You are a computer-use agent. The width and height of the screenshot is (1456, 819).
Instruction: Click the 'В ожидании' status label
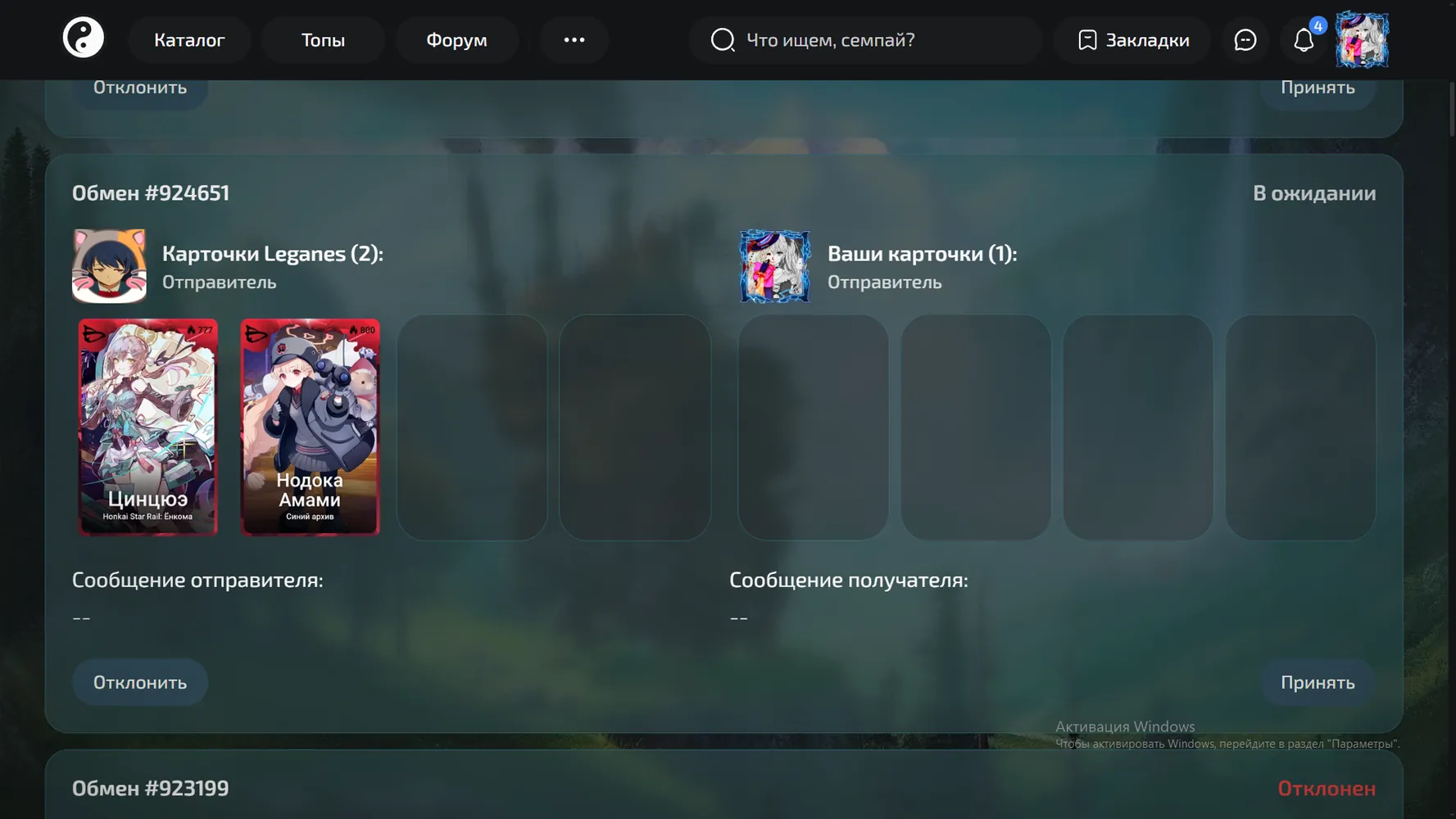click(x=1314, y=193)
